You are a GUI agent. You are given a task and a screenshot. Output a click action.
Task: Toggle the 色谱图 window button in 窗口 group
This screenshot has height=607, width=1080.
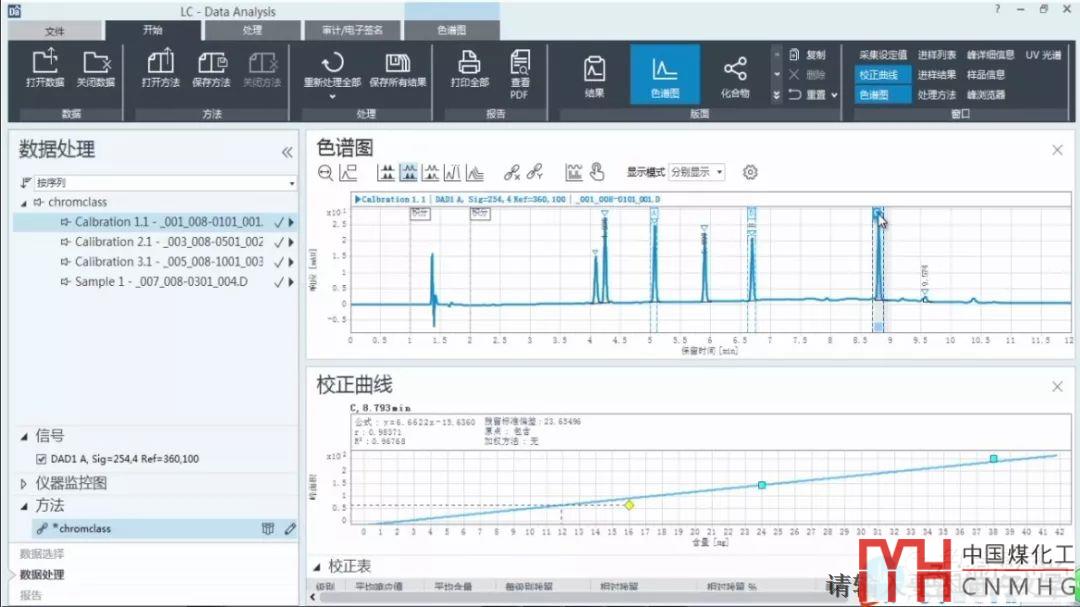point(875,95)
